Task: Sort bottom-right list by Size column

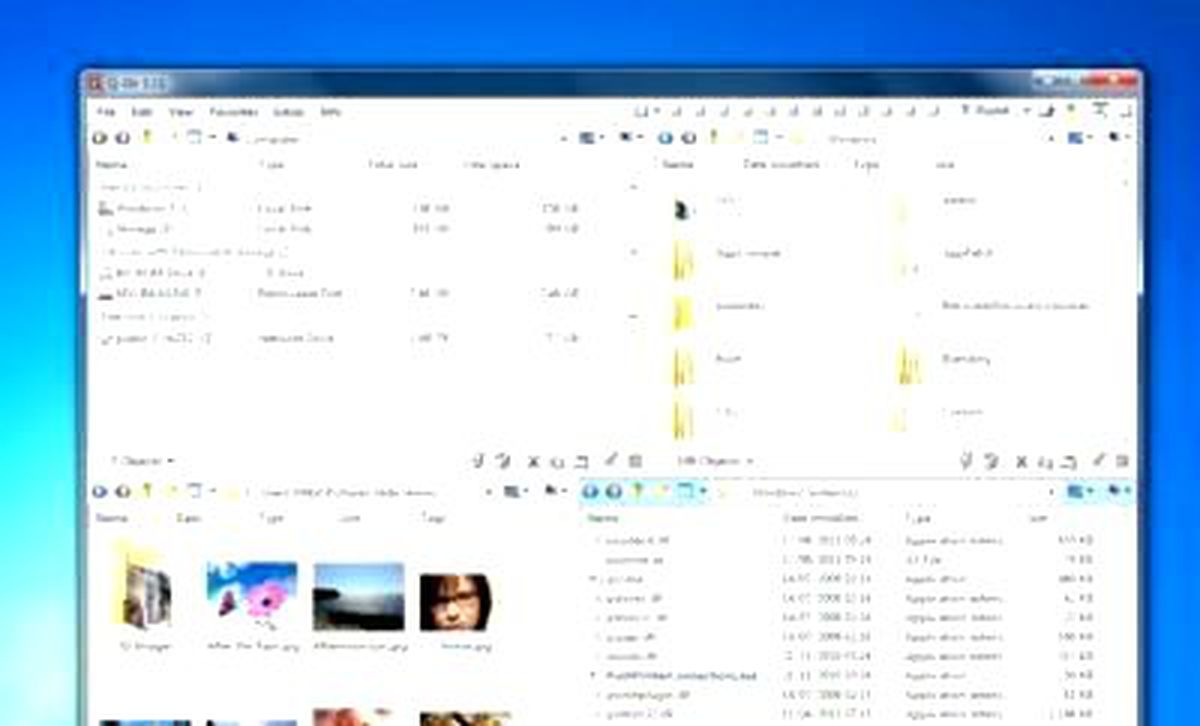Action: click(x=1037, y=518)
